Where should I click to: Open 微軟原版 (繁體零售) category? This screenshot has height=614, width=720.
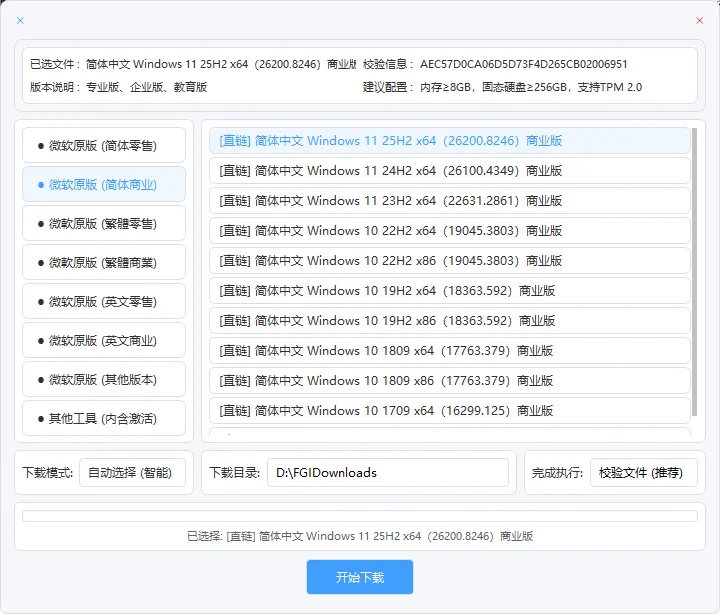coord(104,224)
